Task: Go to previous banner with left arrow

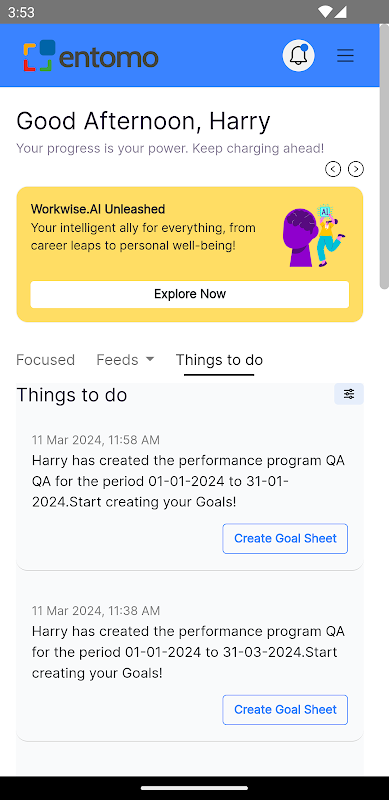Action: coord(333,169)
